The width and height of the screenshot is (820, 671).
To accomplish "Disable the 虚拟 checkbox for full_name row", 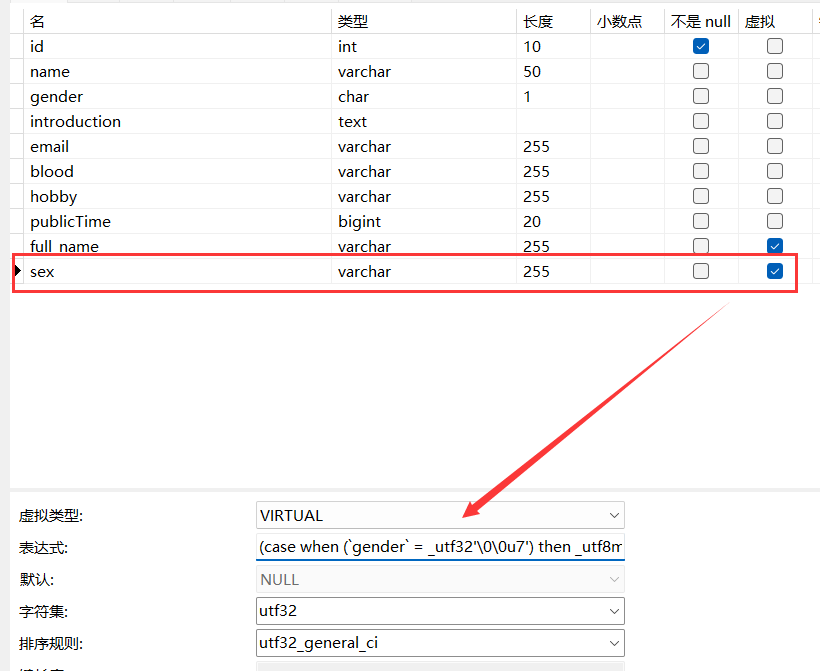I will [775, 246].
